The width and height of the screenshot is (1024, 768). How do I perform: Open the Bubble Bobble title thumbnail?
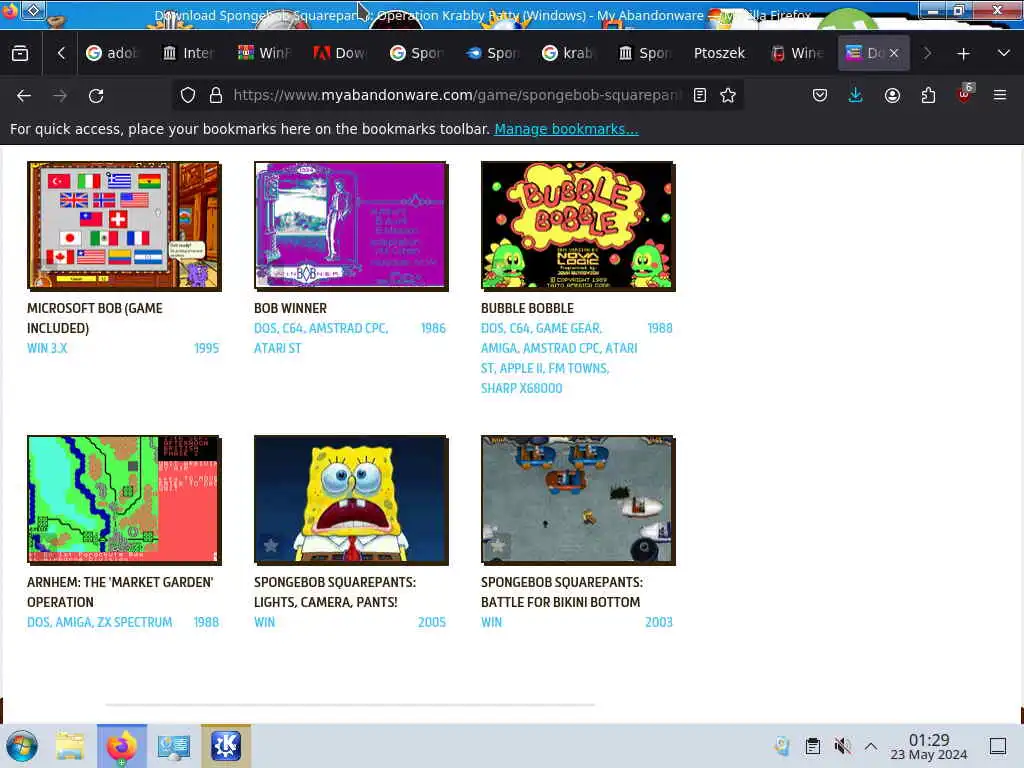(x=578, y=225)
